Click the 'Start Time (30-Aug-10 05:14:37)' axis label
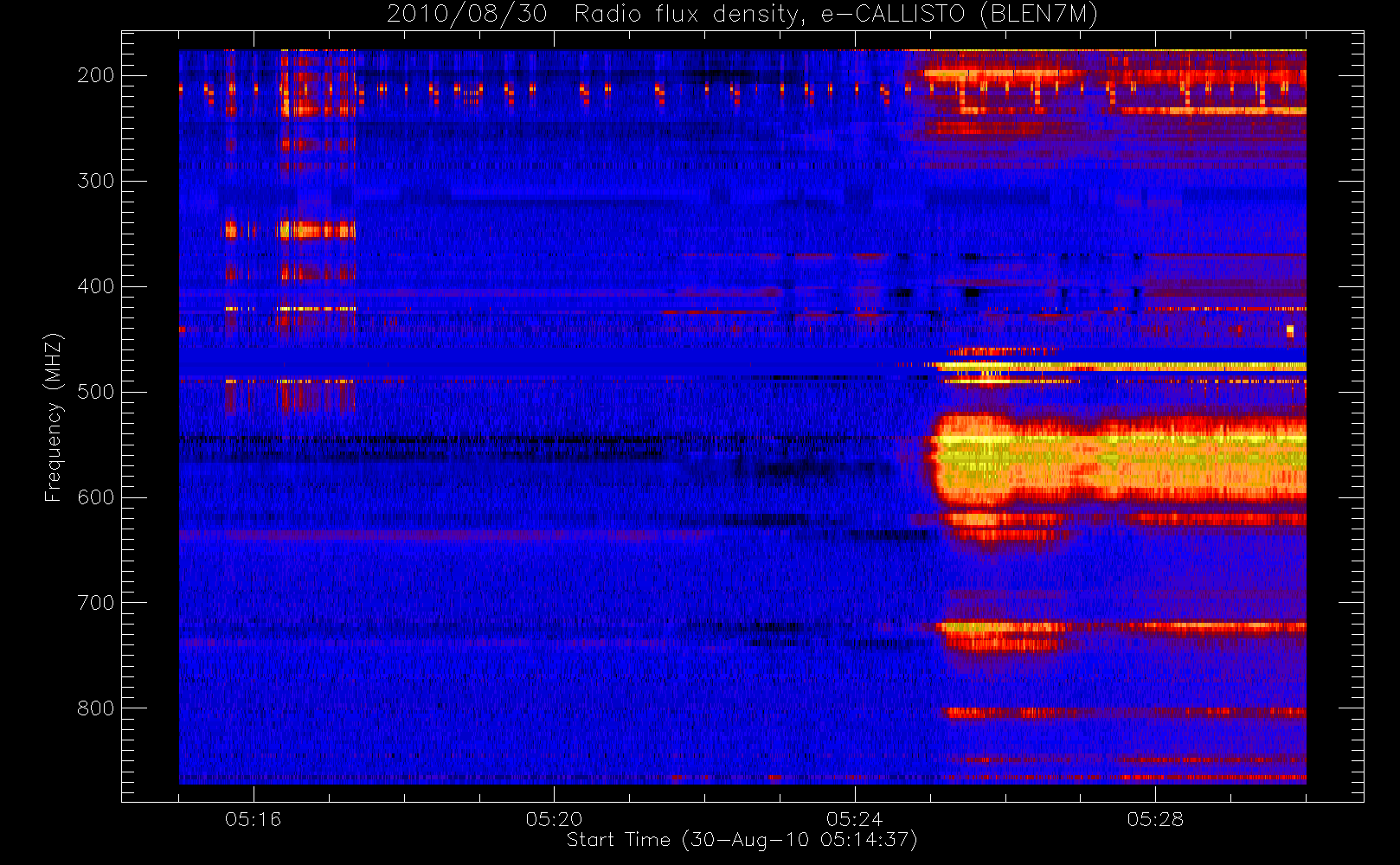1400x865 pixels. [742, 840]
